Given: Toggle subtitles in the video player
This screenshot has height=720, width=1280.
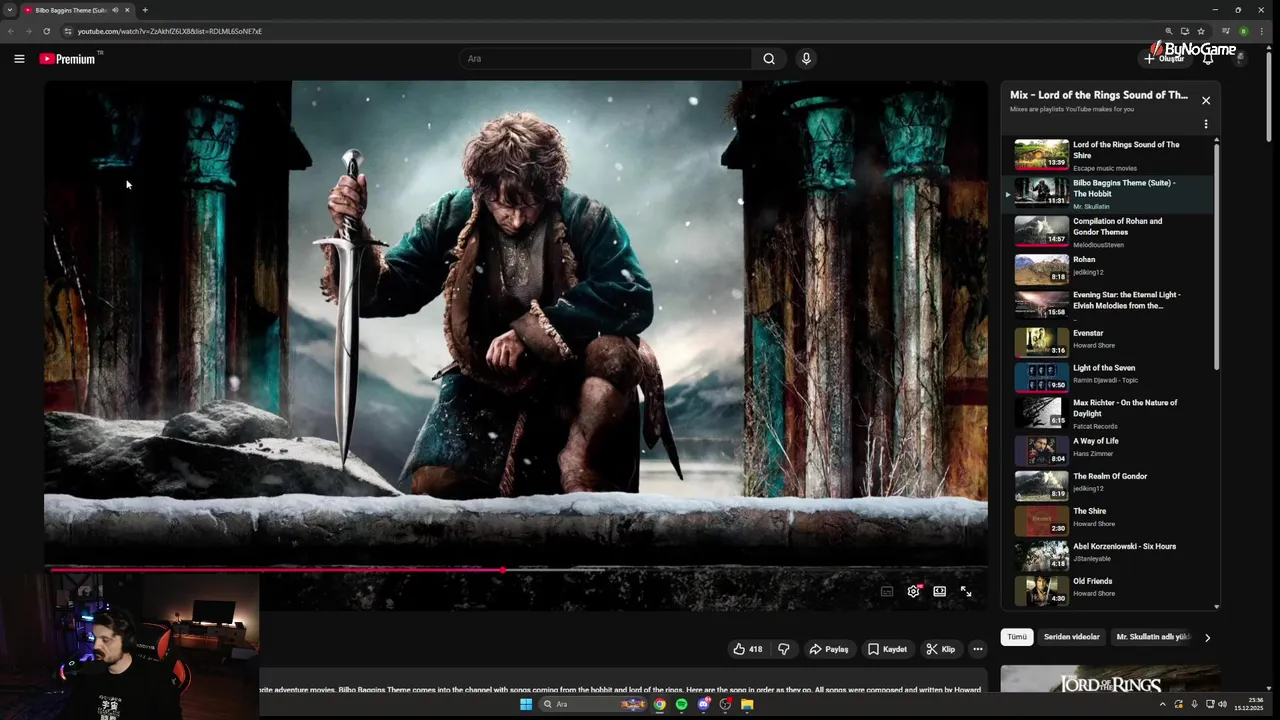Looking at the screenshot, I should pyautogui.click(x=887, y=591).
